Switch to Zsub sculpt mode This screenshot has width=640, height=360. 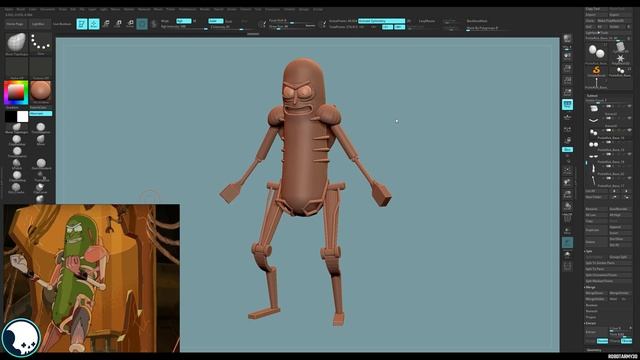229,21
